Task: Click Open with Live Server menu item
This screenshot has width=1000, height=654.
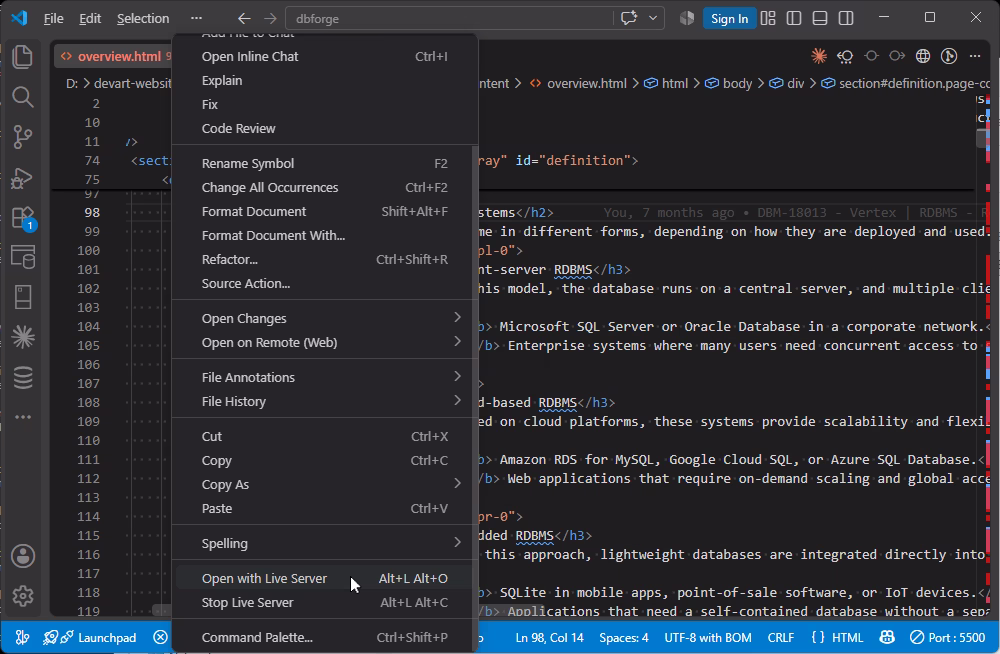Action: 325,578
